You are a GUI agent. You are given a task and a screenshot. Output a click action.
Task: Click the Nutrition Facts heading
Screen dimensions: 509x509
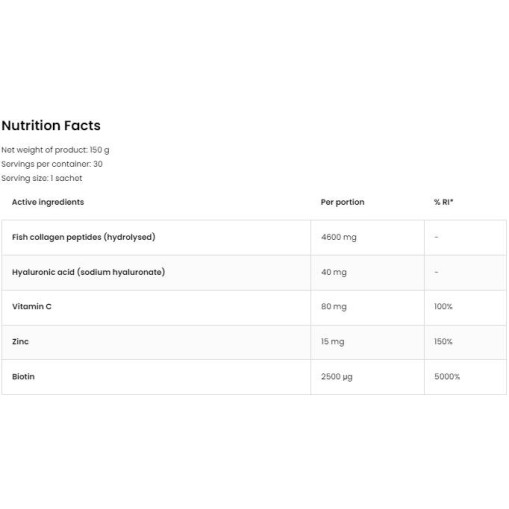pos(51,126)
